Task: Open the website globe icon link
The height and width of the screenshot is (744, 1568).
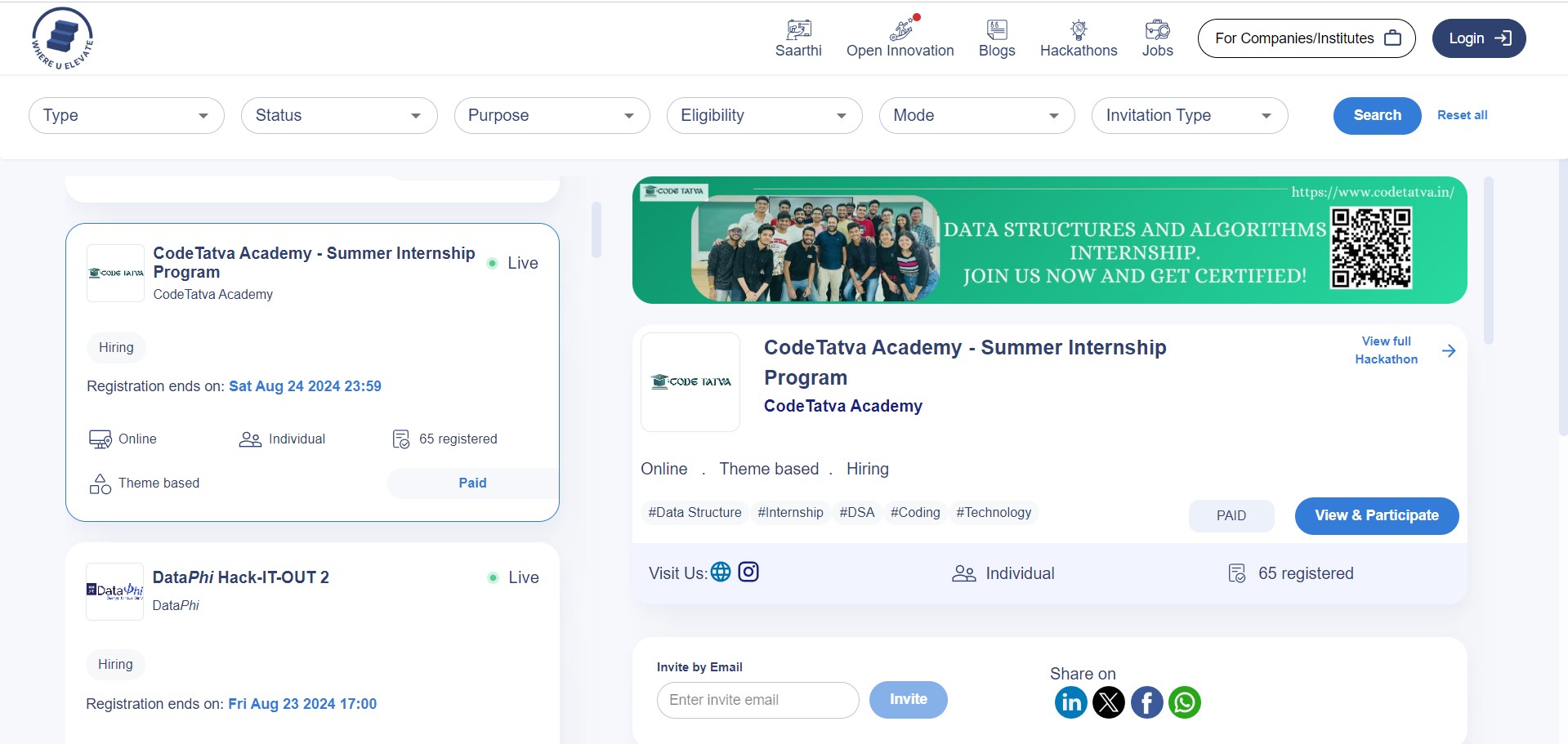Action: (x=721, y=572)
